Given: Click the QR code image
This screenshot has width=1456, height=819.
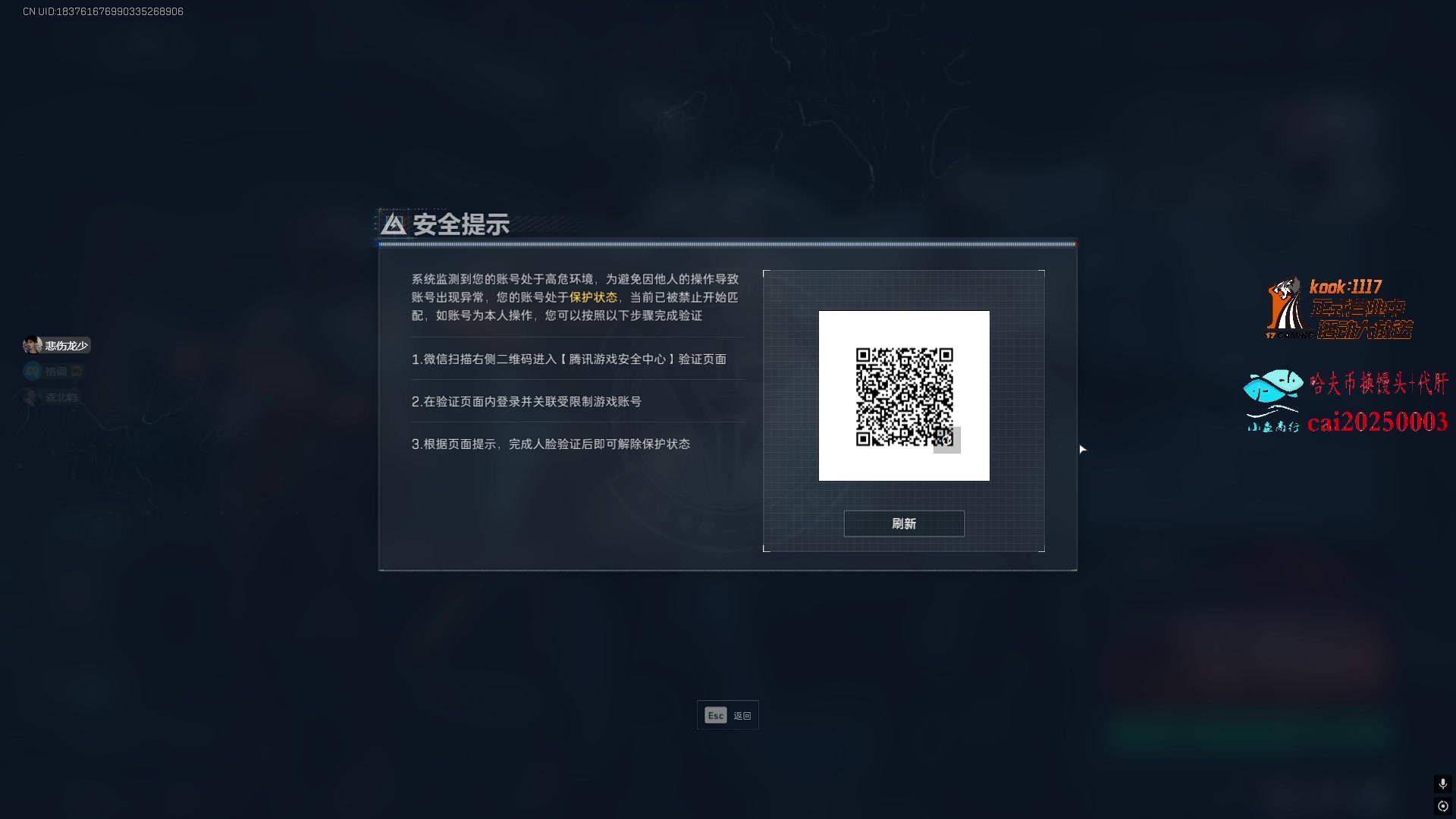Looking at the screenshot, I should (x=904, y=396).
